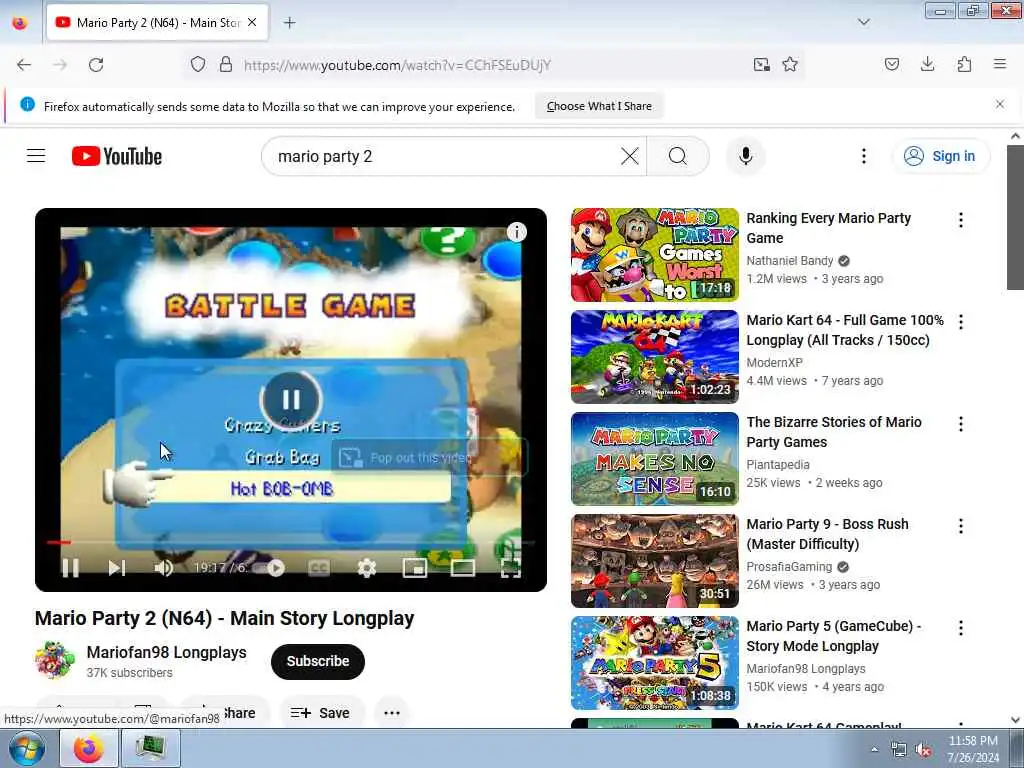1024x768 pixels.
Task: Go to the YouTube home logo
Action: pyautogui.click(x=117, y=156)
